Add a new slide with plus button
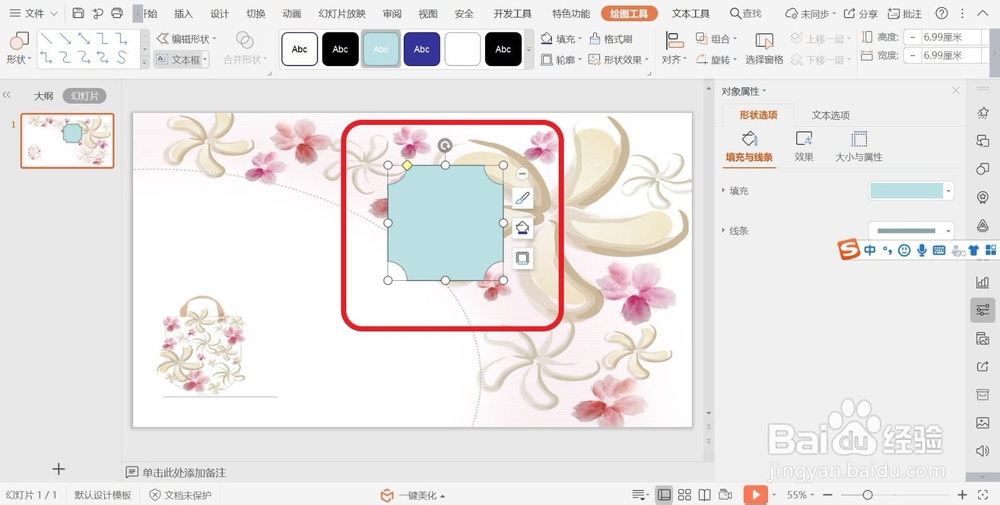The height and width of the screenshot is (505, 1000). tap(59, 469)
